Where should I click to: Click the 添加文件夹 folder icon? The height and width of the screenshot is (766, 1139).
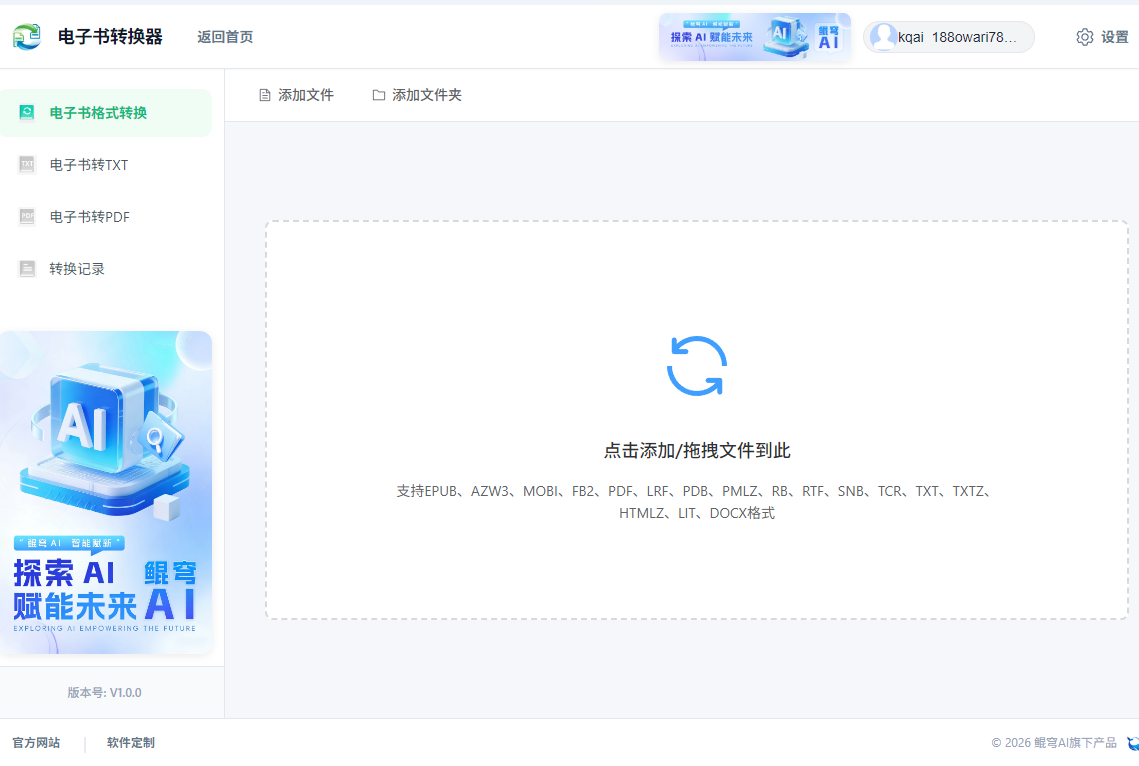point(378,94)
